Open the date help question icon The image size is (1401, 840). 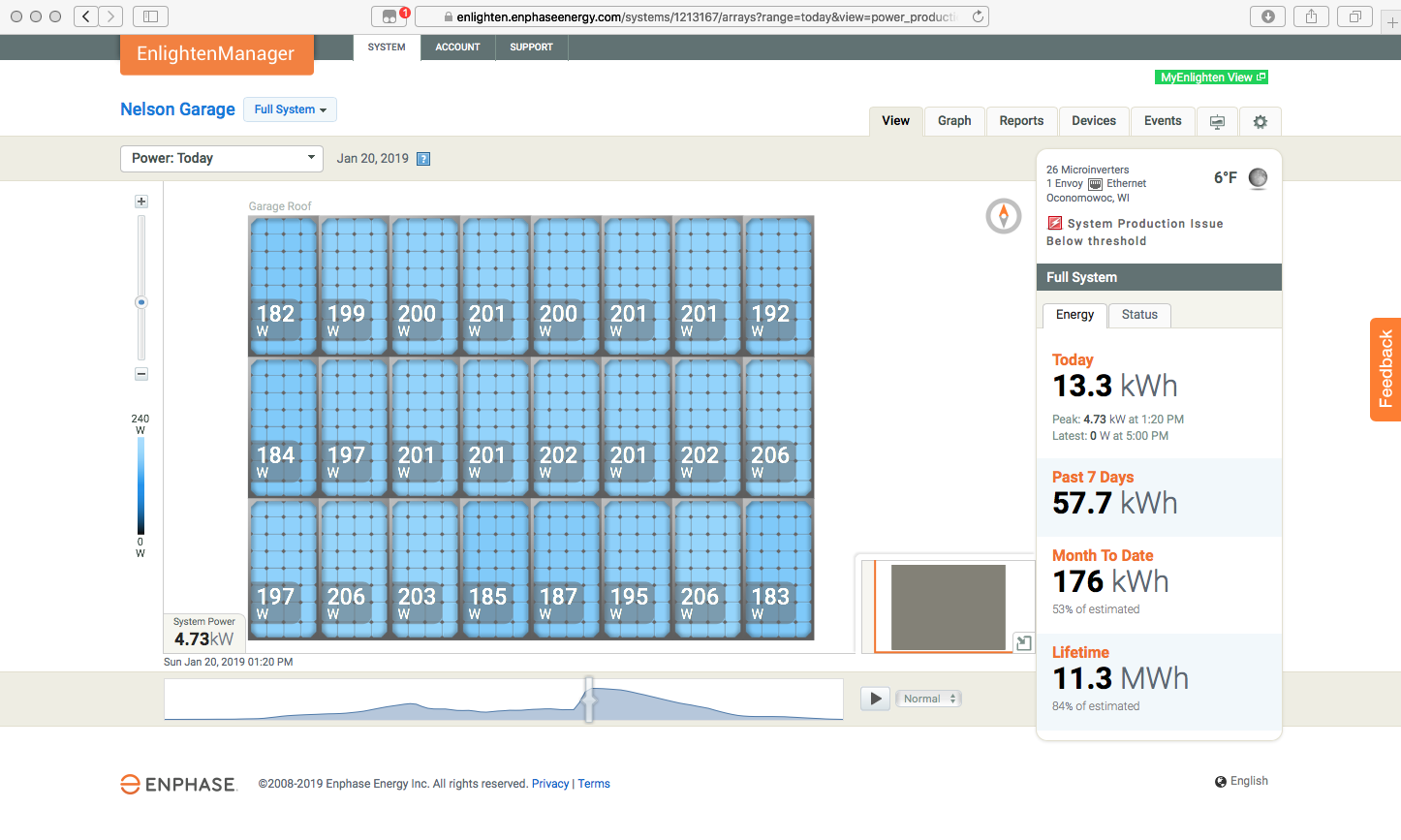click(x=423, y=159)
